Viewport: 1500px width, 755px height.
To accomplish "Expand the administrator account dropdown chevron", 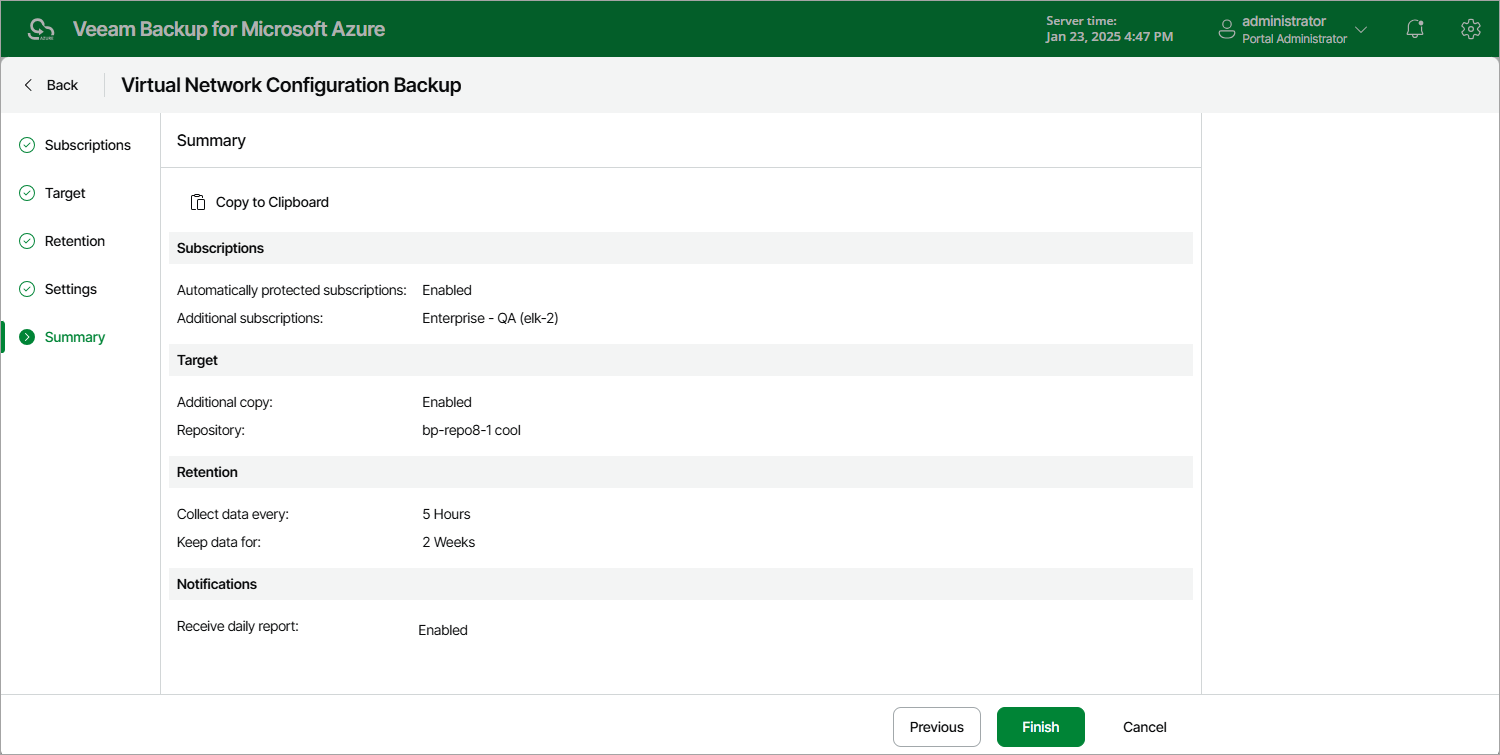I will point(1361,30).
